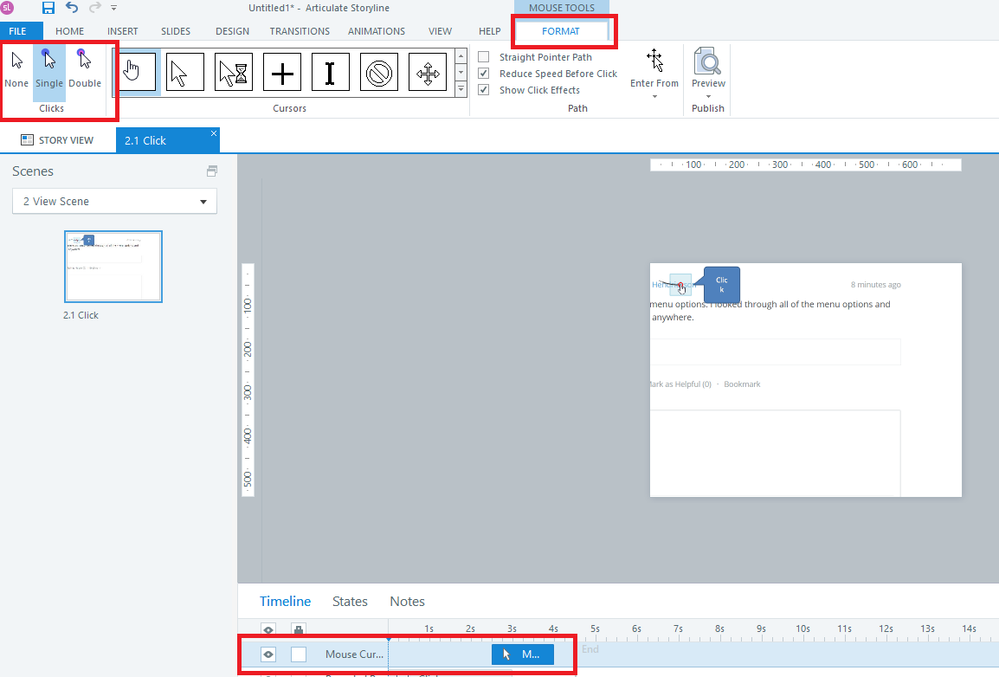Open the TRANSITIONS ribbon tab
Image resolution: width=999 pixels, height=677 pixels.
299,31
